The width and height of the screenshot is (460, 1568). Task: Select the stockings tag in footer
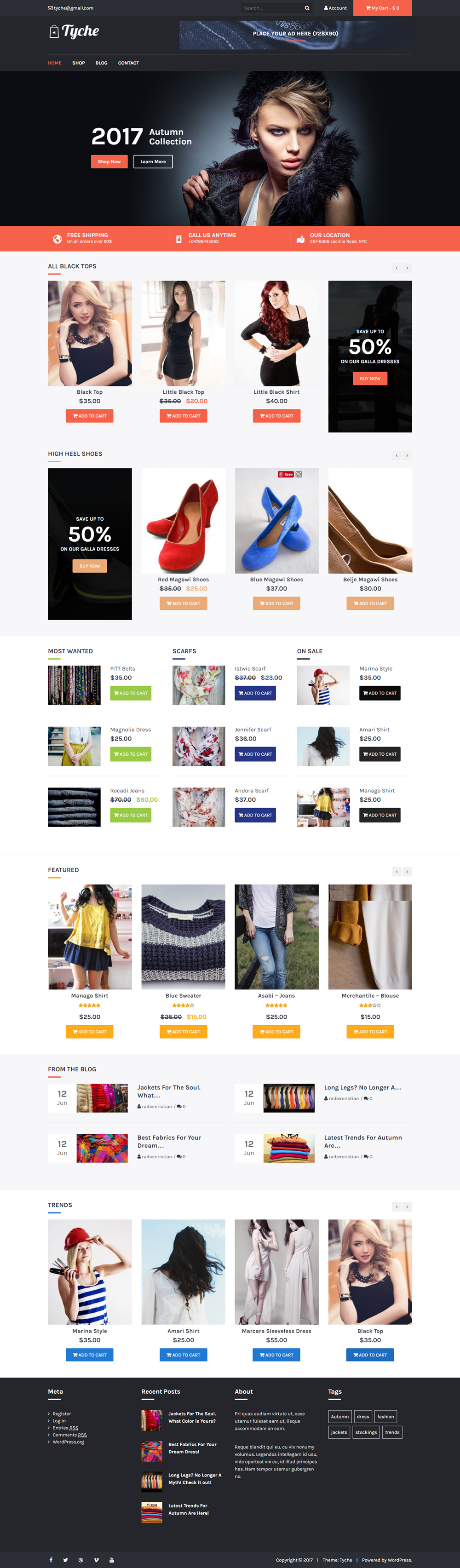(x=366, y=1432)
